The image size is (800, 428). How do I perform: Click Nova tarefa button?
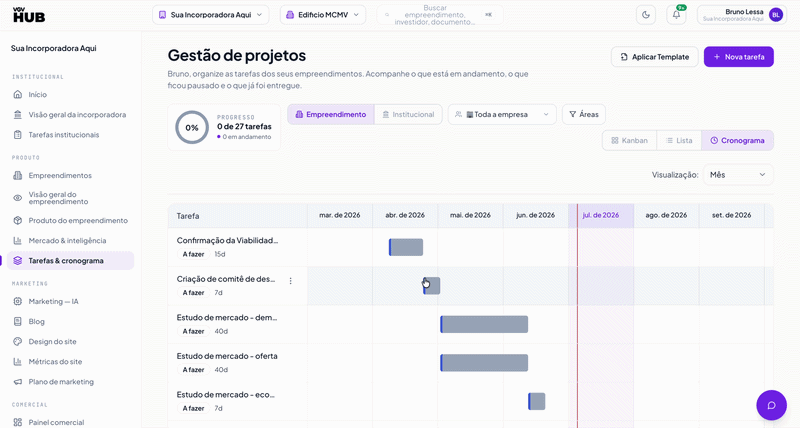tap(739, 57)
